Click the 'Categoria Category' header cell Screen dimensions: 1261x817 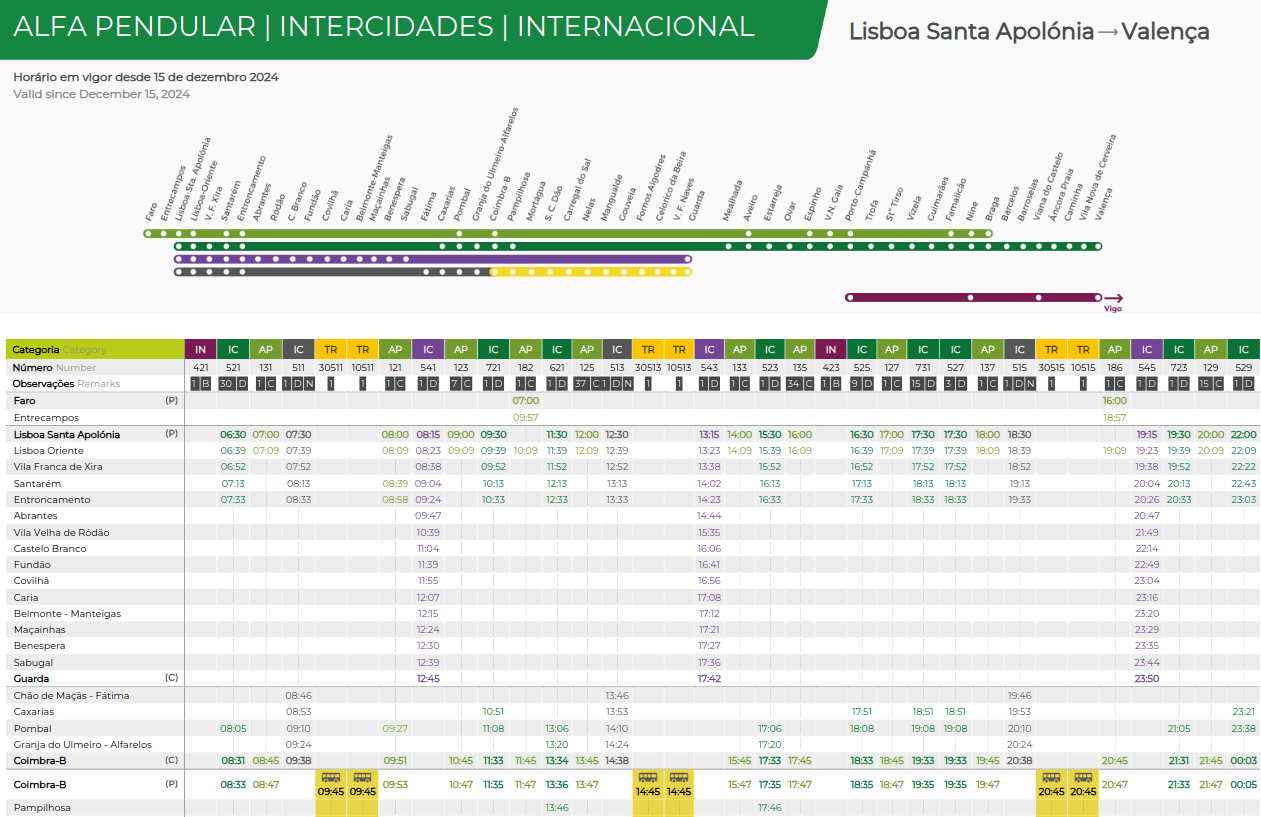95,350
